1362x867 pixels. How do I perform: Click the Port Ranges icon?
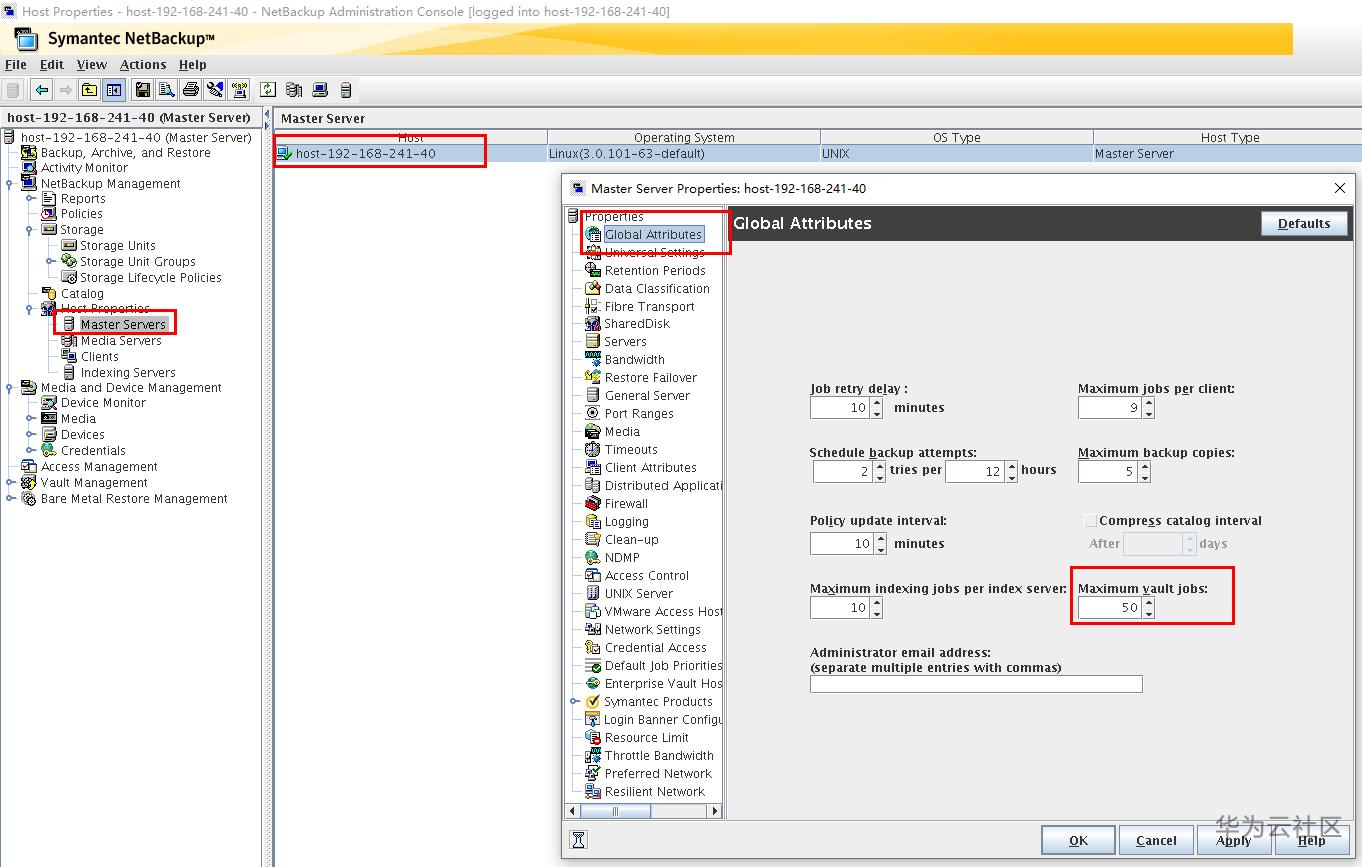coord(593,414)
